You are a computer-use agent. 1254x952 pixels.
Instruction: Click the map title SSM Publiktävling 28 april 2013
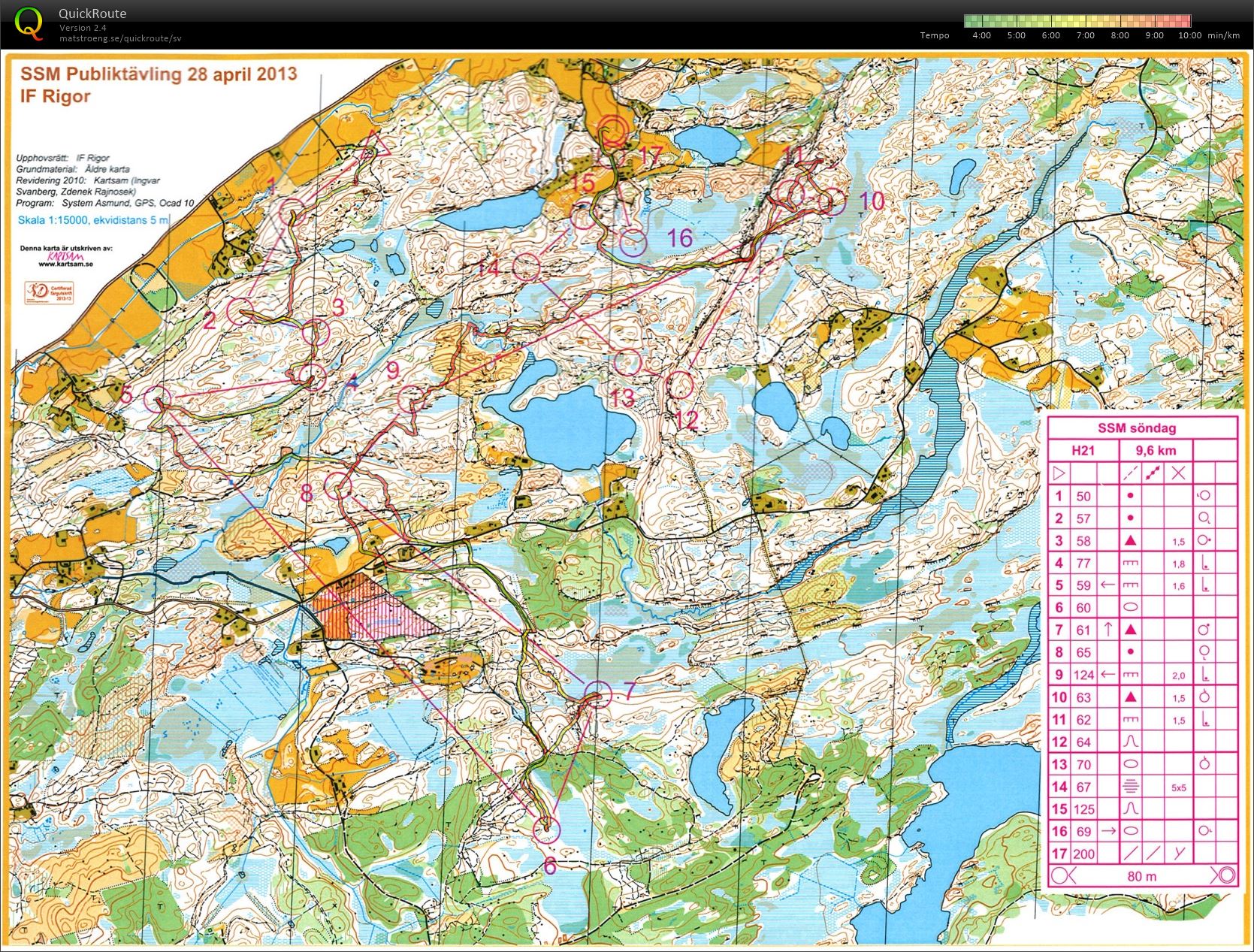[159, 74]
